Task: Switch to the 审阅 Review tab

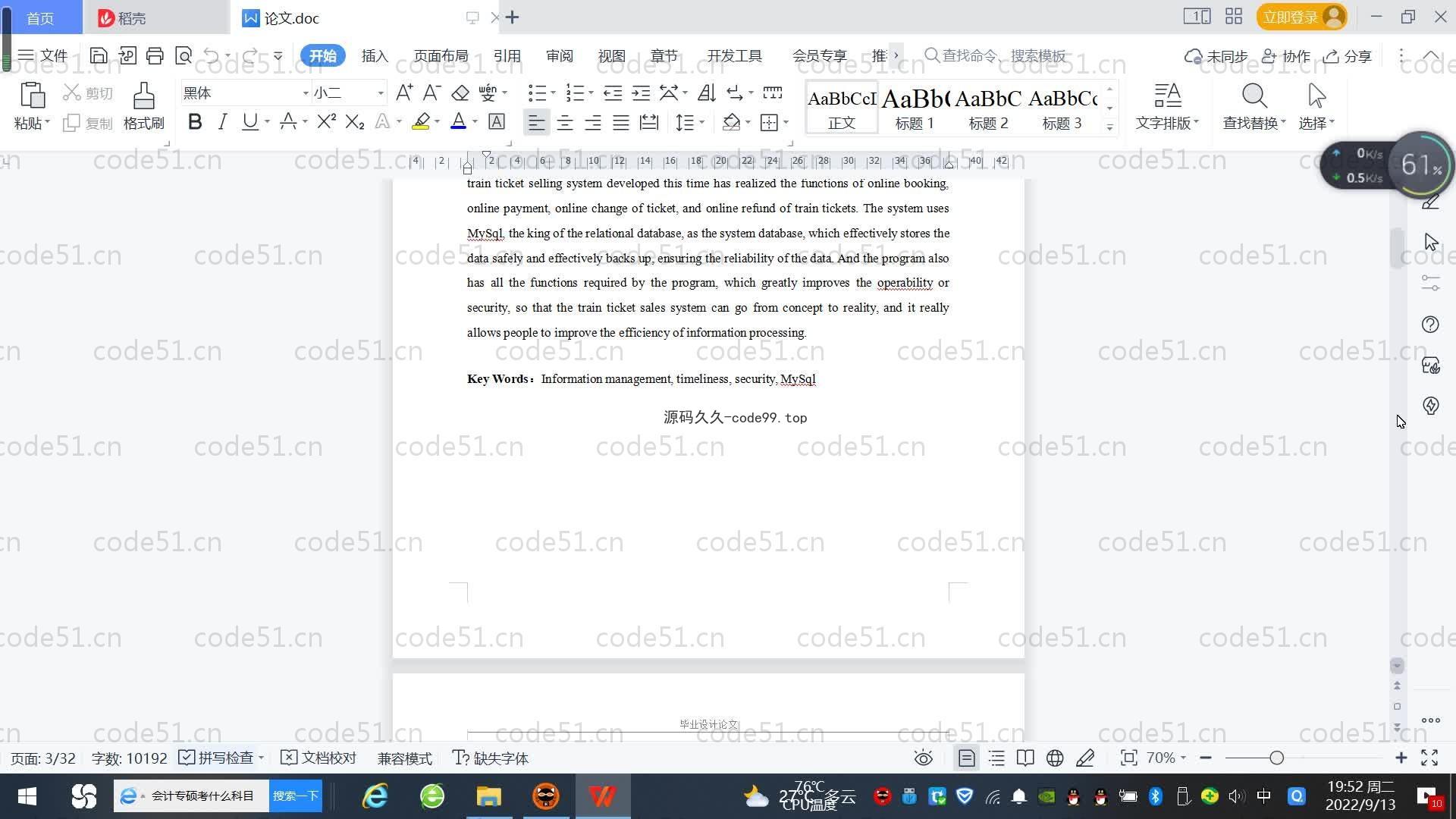Action: tap(559, 55)
